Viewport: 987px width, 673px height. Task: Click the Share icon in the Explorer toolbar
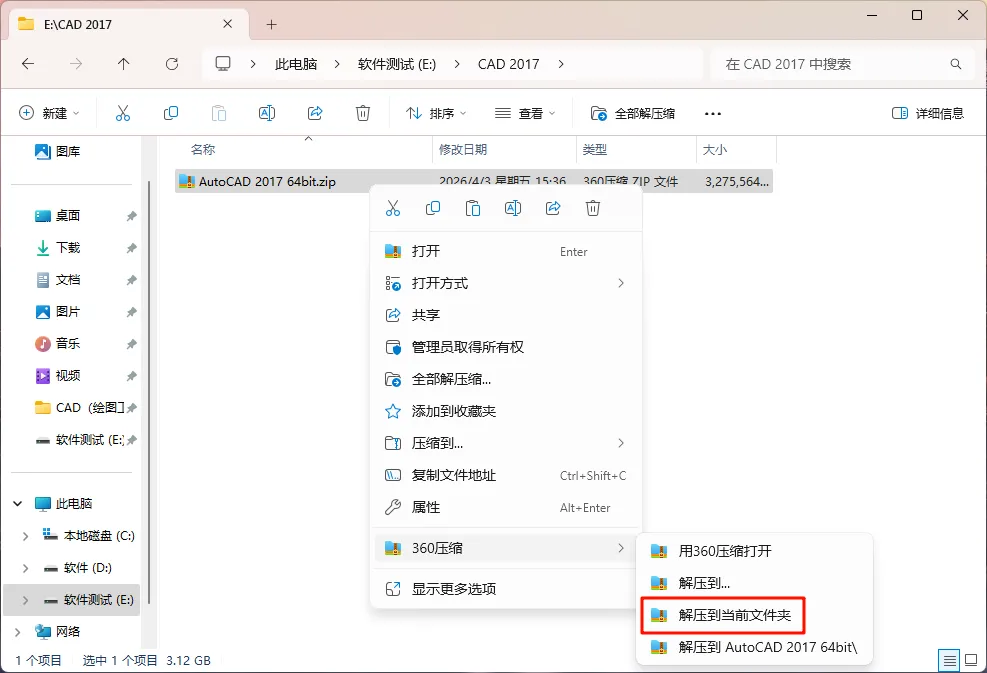315,113
